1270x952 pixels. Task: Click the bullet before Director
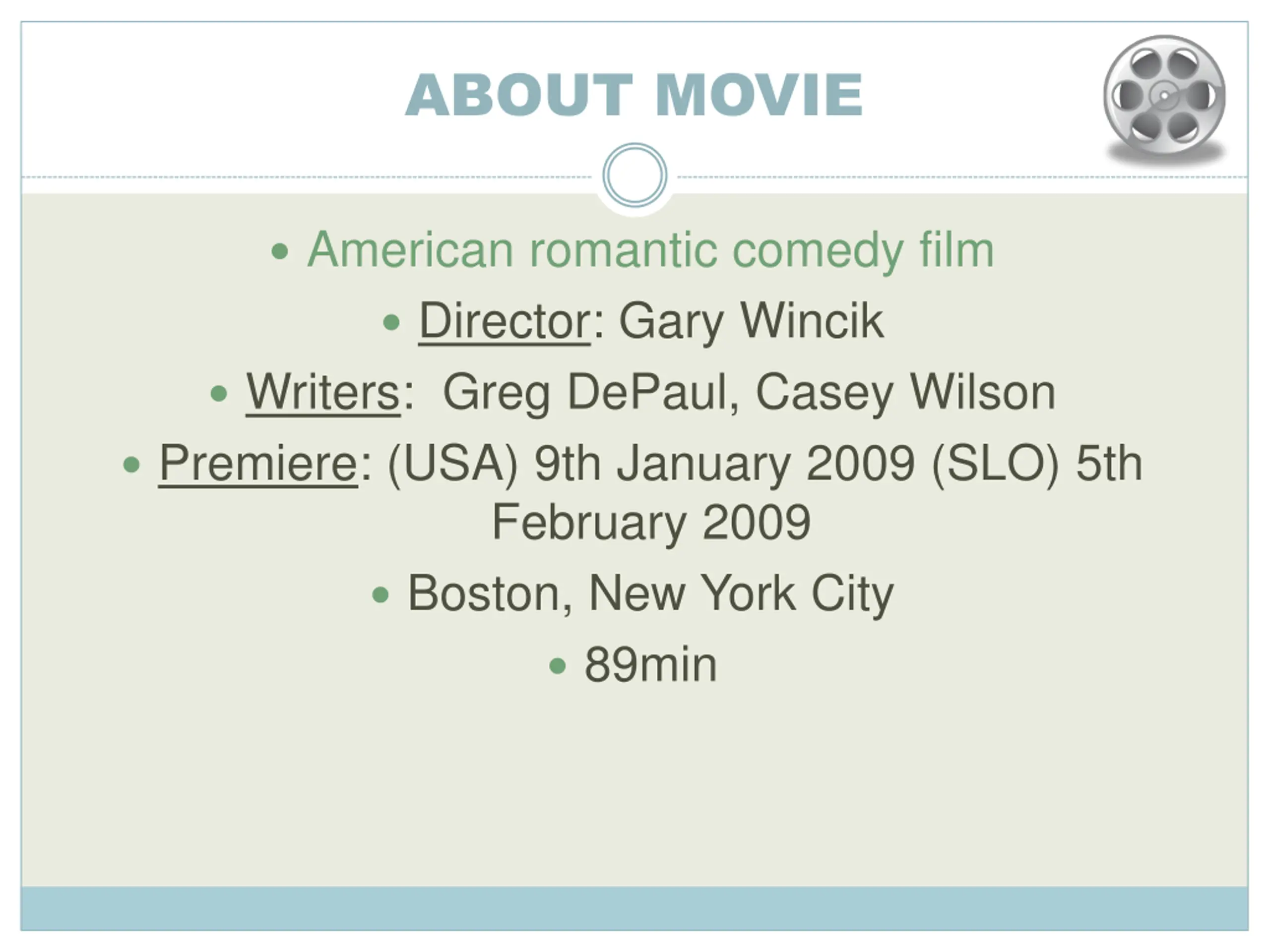[x=391, y=322]
